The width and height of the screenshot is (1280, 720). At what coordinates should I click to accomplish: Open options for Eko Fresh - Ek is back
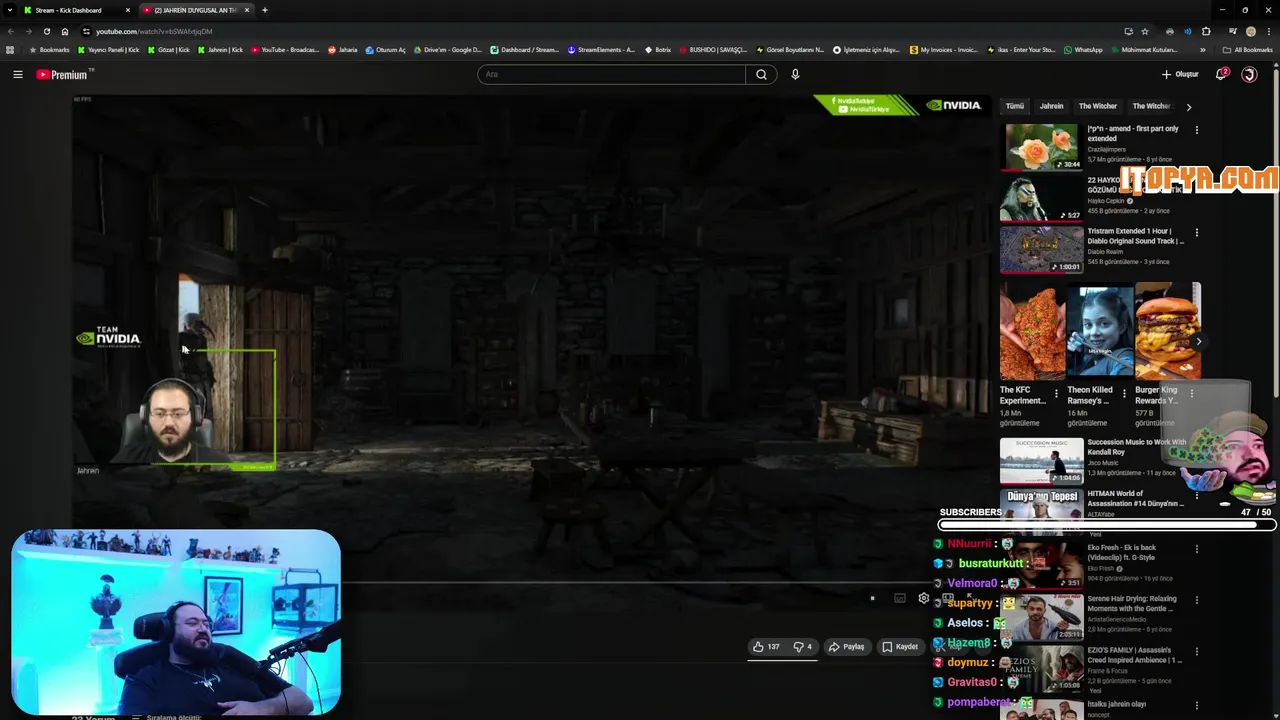coord(1196,549)
